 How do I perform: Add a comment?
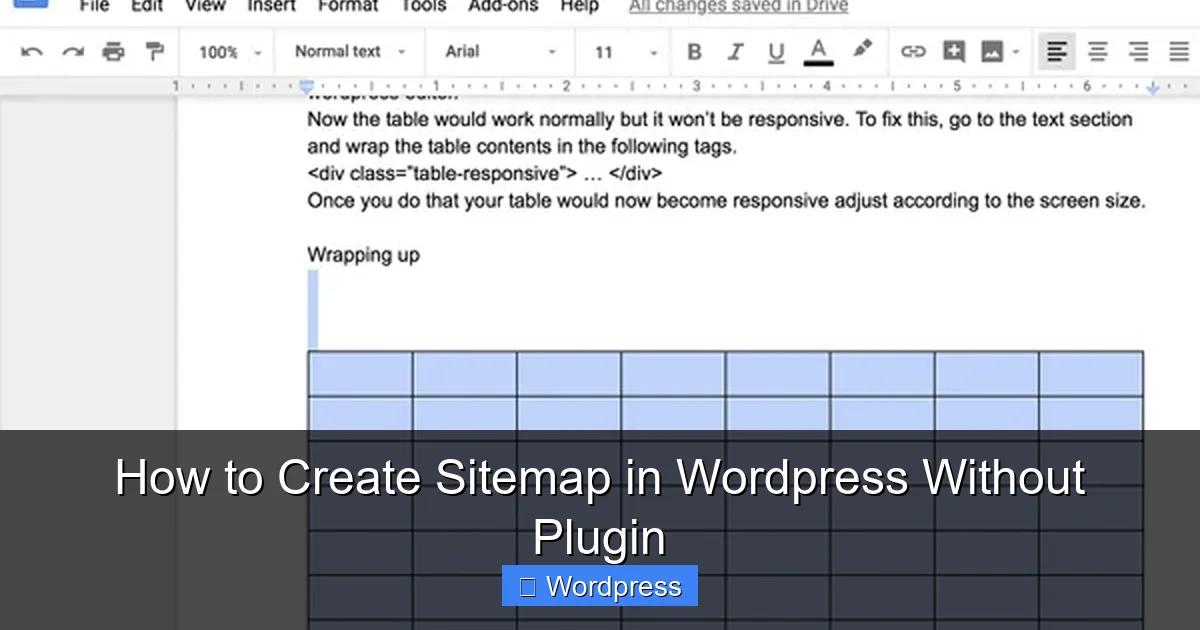click(x=953, y=51)
